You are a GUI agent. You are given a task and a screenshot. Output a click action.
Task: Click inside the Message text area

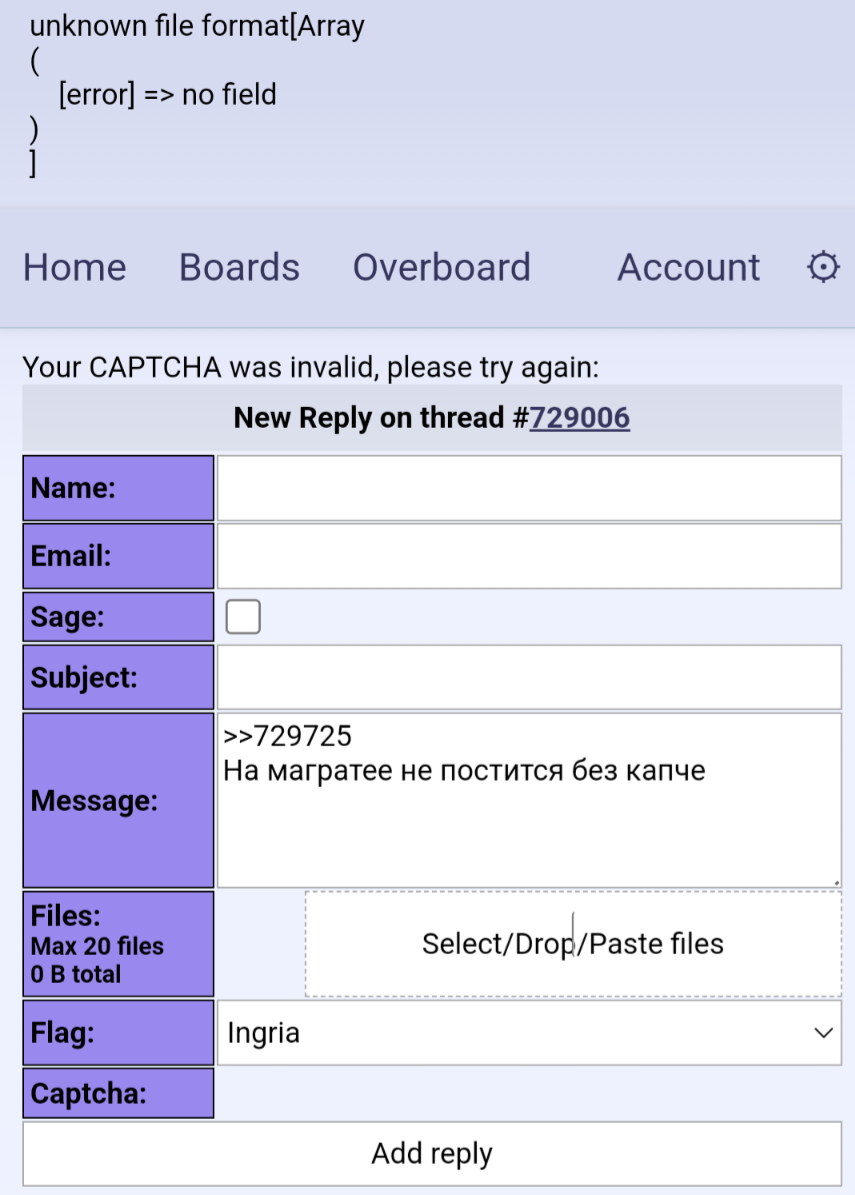click(530, 800)
